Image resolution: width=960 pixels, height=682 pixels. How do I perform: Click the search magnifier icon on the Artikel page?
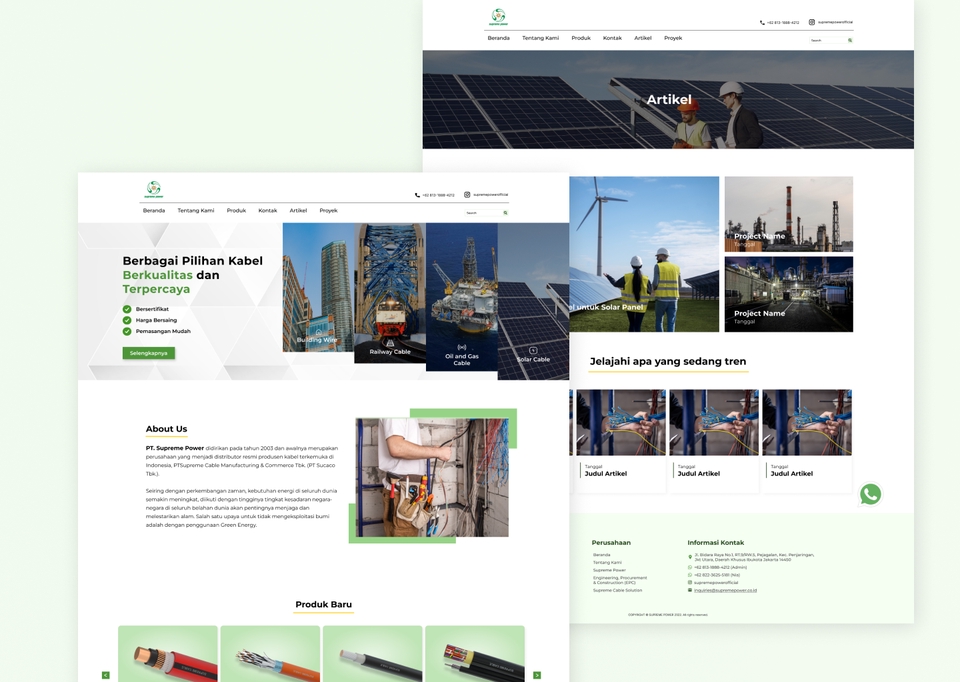(850, 40)
